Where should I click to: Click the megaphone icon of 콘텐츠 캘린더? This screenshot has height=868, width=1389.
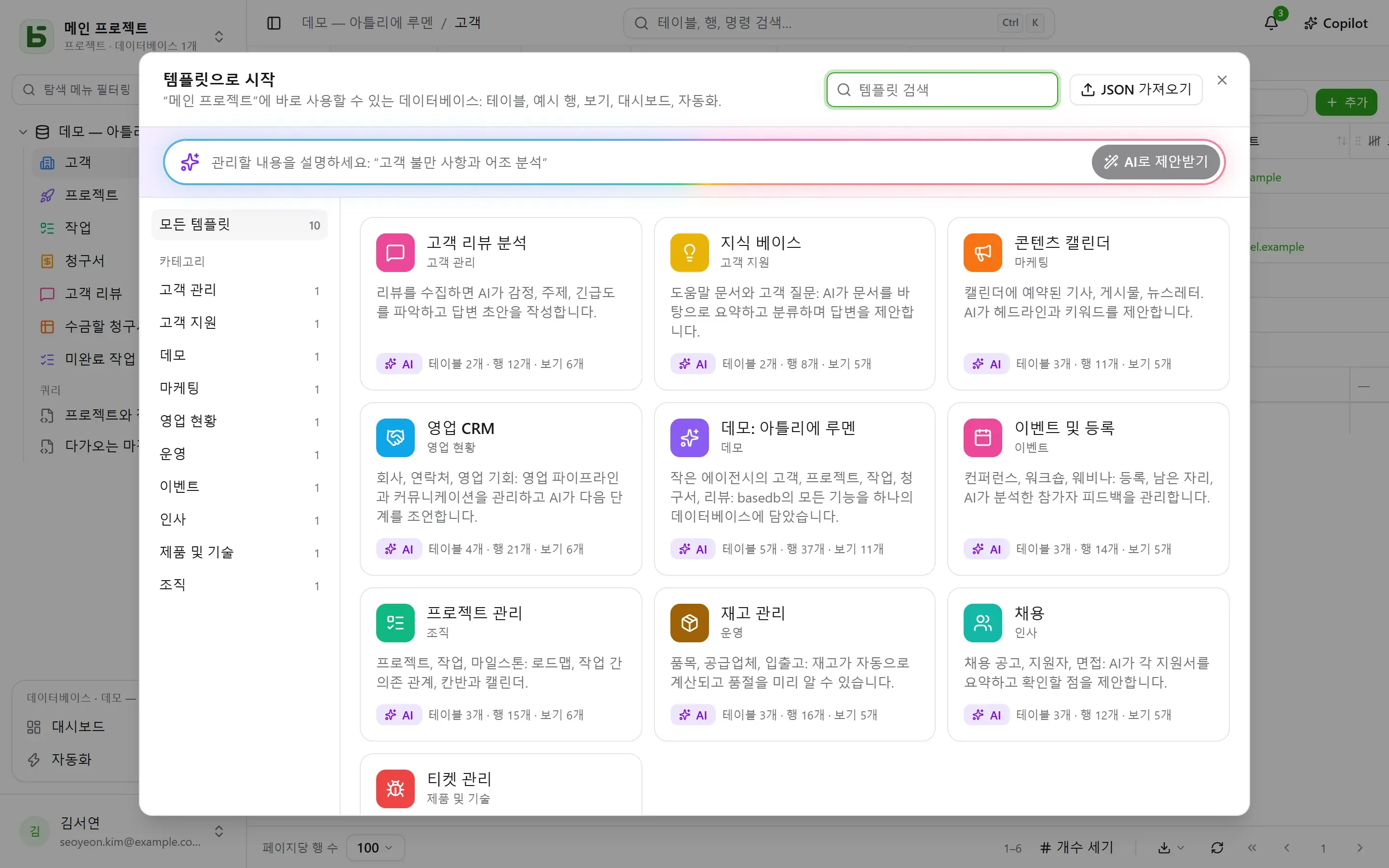982,253
